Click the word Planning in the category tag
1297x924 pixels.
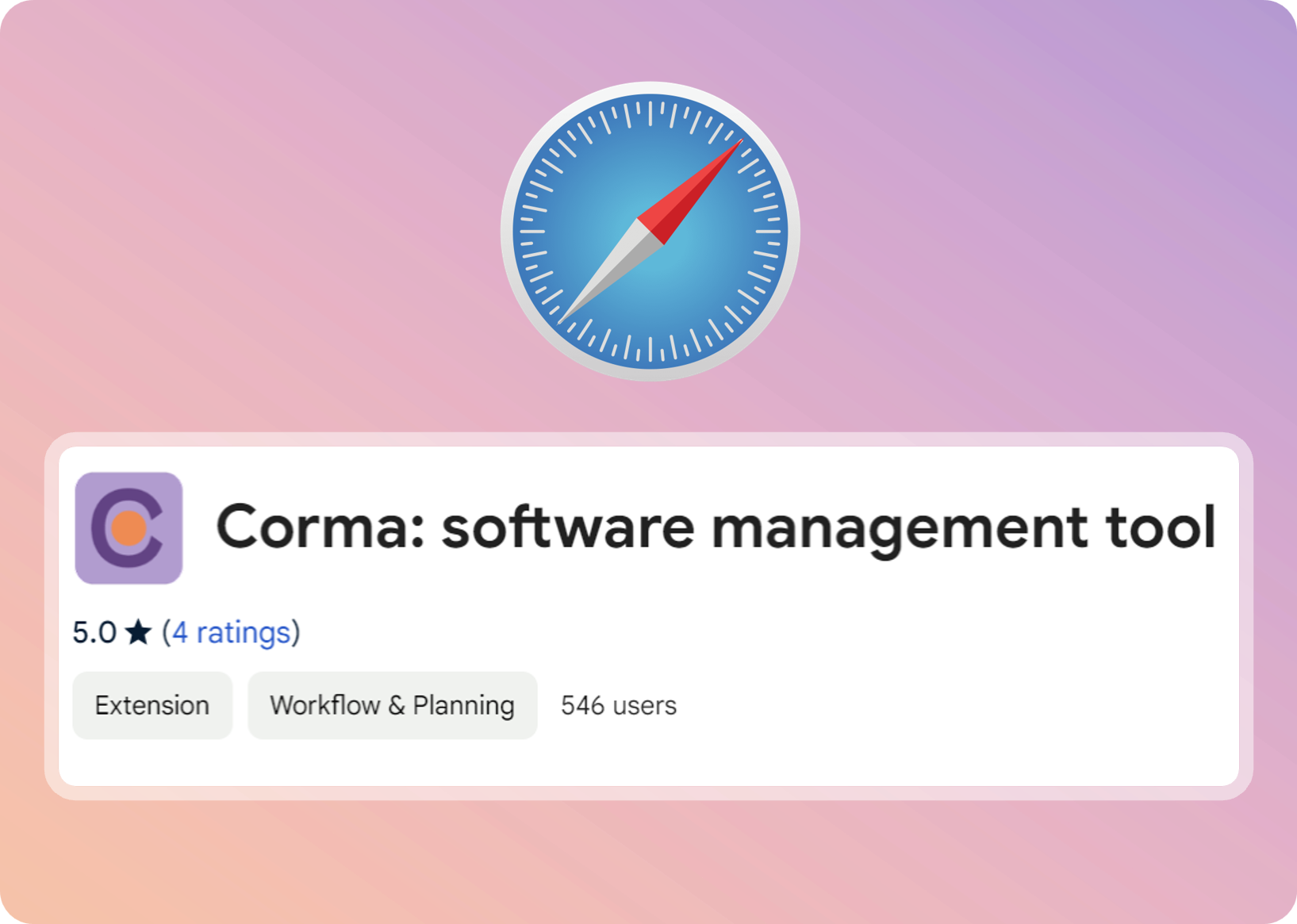point(463,705)
